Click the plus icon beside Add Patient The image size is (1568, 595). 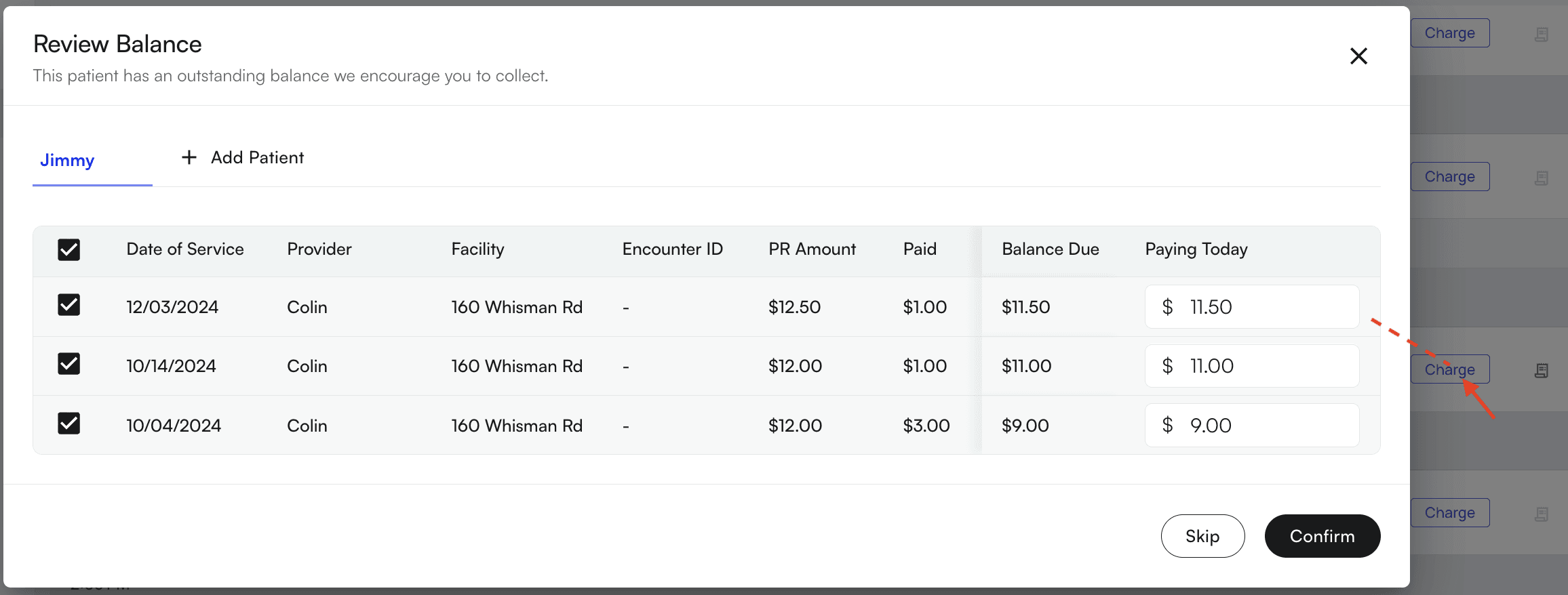coord(189,157)
